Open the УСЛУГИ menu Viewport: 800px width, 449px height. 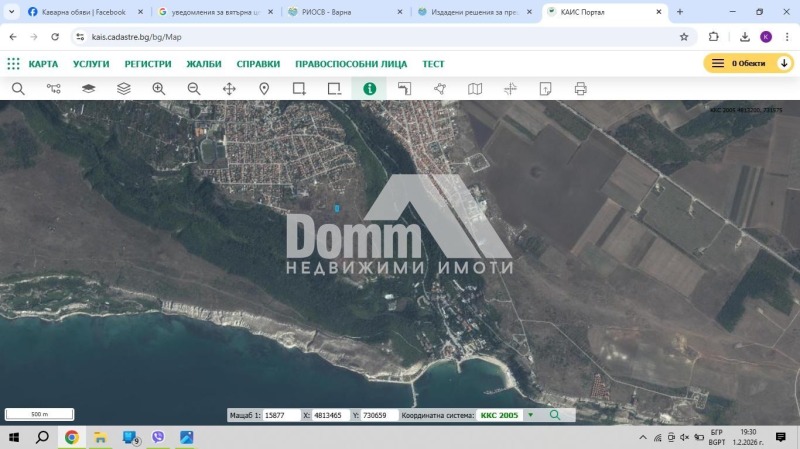pos(91,63)
